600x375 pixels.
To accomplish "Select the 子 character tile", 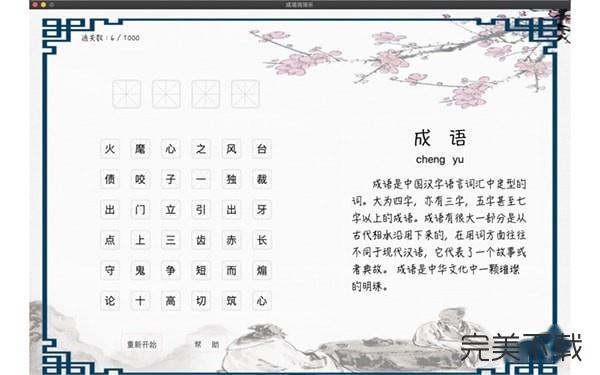I will [171, 179].
